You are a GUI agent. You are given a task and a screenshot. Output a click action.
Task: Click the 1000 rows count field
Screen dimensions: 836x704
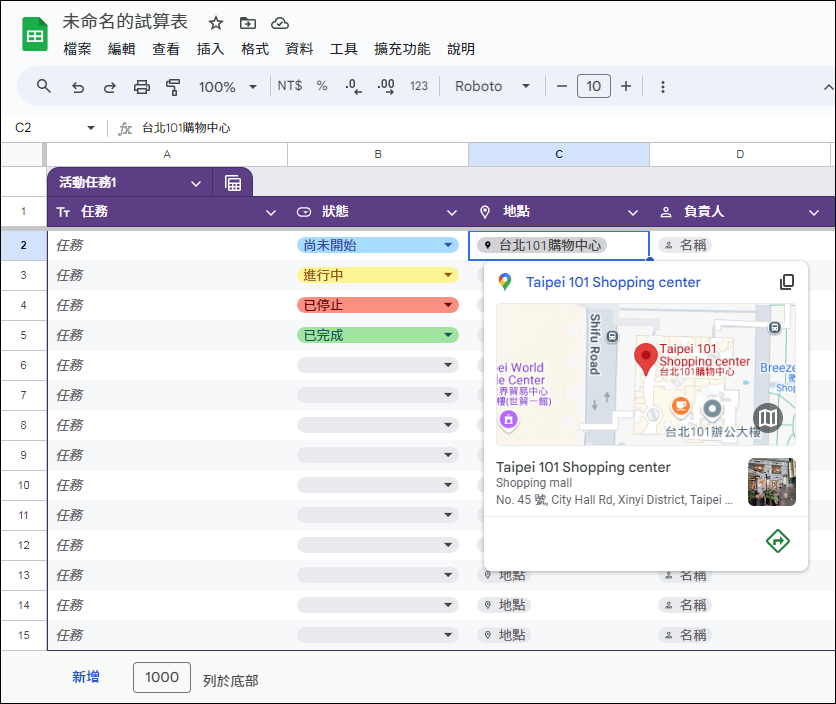coord(162,677)
